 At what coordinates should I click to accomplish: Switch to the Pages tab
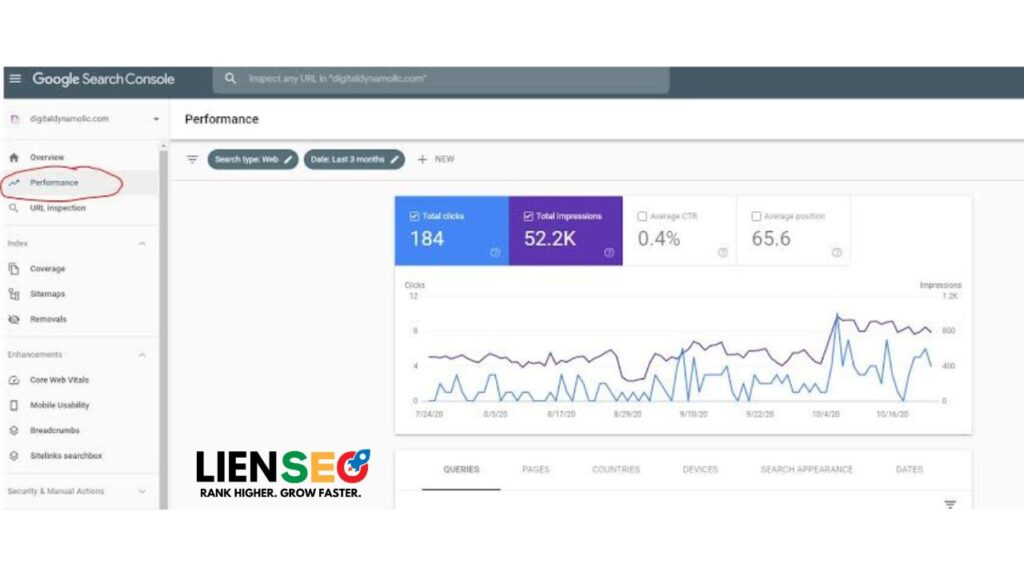pos(536,470)
